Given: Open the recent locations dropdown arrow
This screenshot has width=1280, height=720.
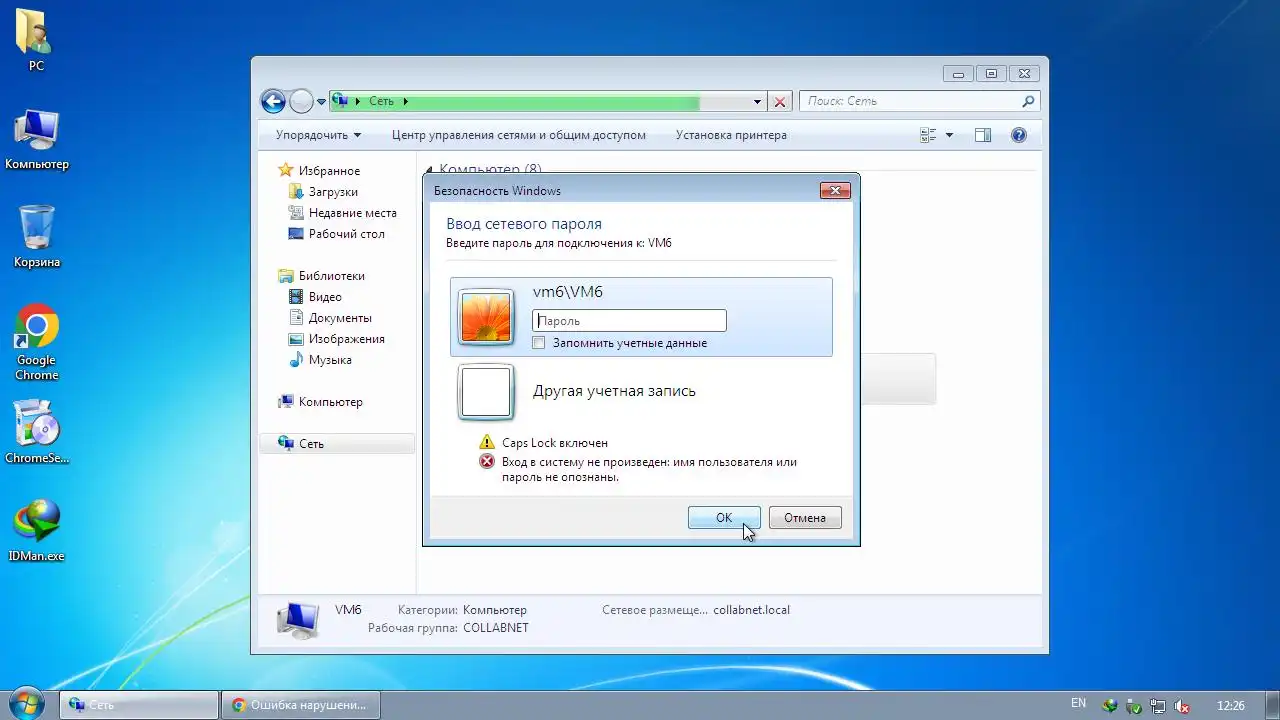Looking at the screenshot, I should [321, 101].
